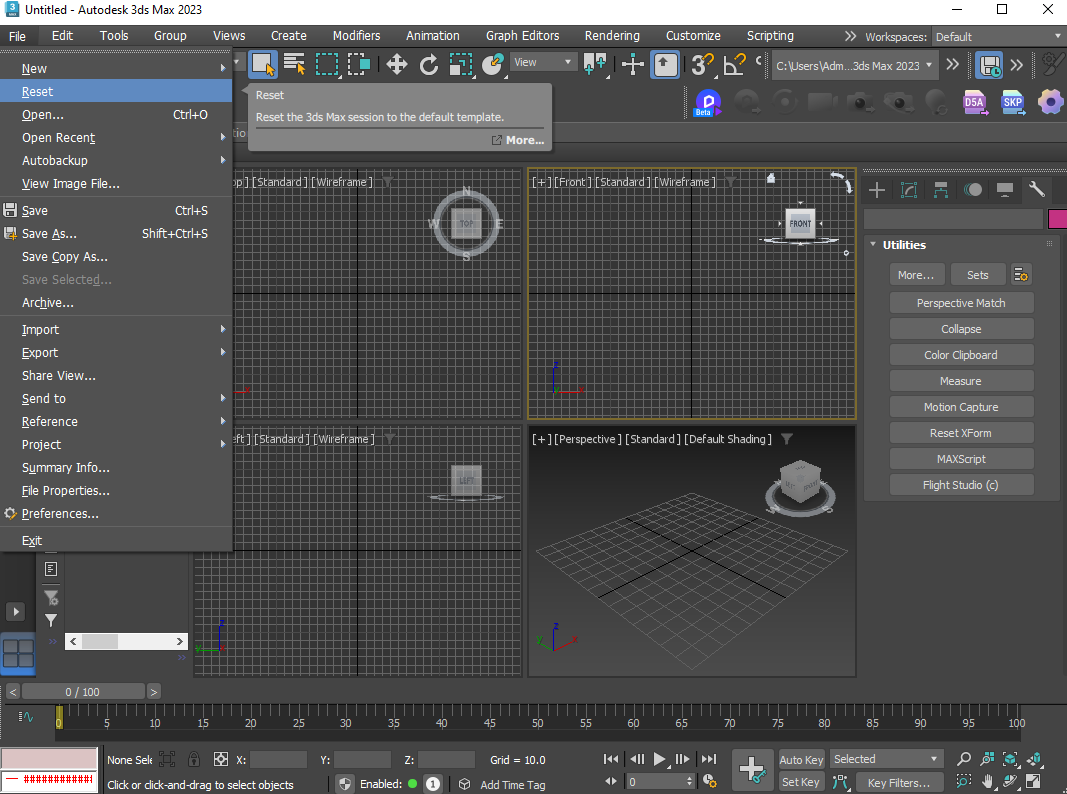Click the Beta plugin icon

707,103
